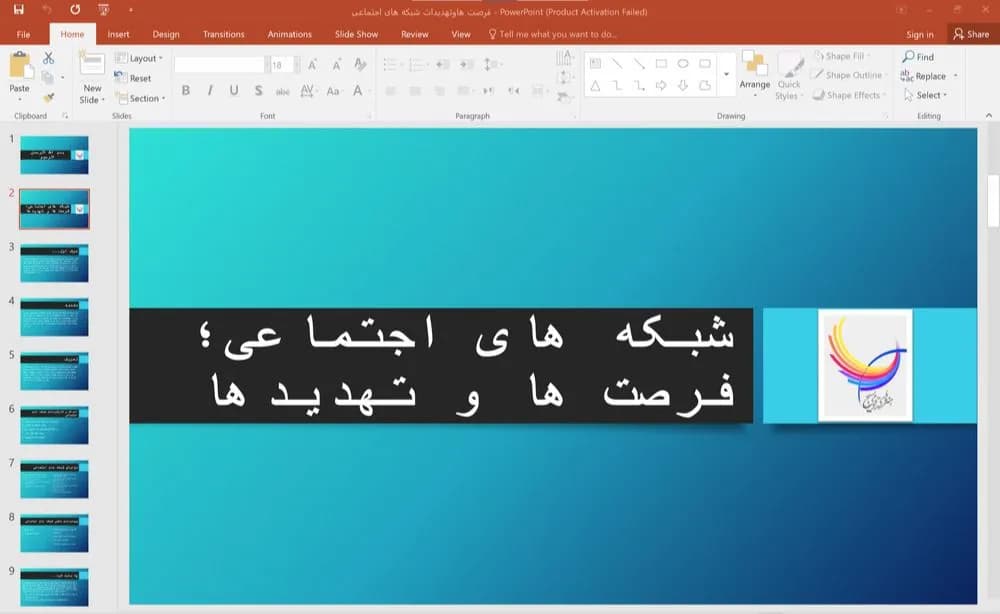Click the Sign in link
The height and width of the screenshot is (614, 1000).
[920, 34]
